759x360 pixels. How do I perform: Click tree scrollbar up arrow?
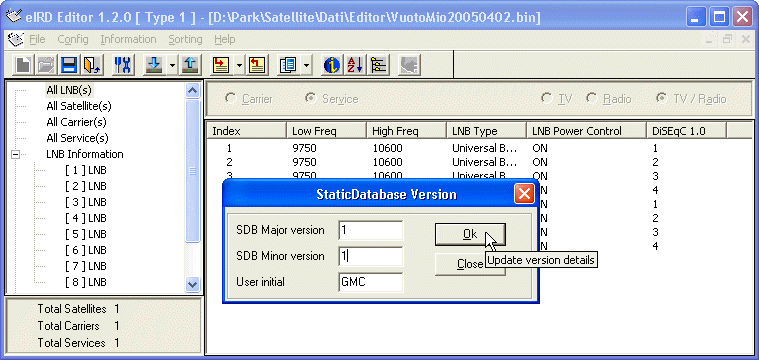pyautogui.click(x=193, y=90)
